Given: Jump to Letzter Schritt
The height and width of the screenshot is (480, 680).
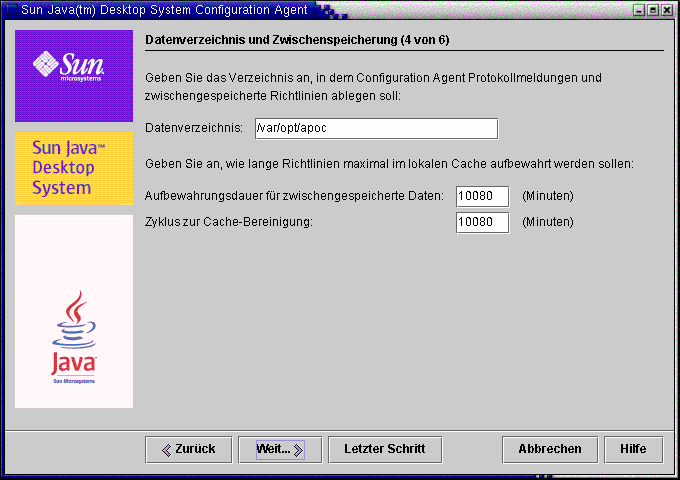Looking at the screenshot, I should point(385,450).
